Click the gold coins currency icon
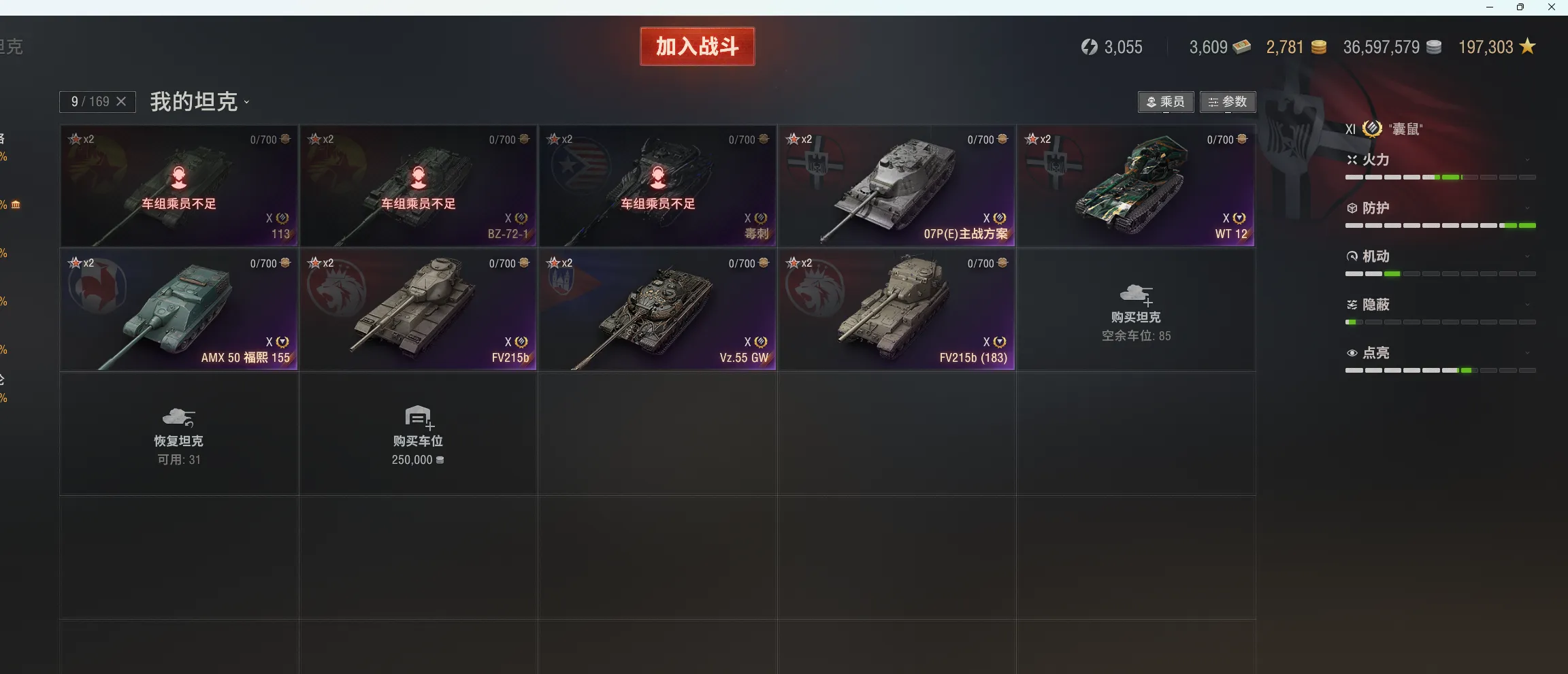 click(x=1318, y=47)
